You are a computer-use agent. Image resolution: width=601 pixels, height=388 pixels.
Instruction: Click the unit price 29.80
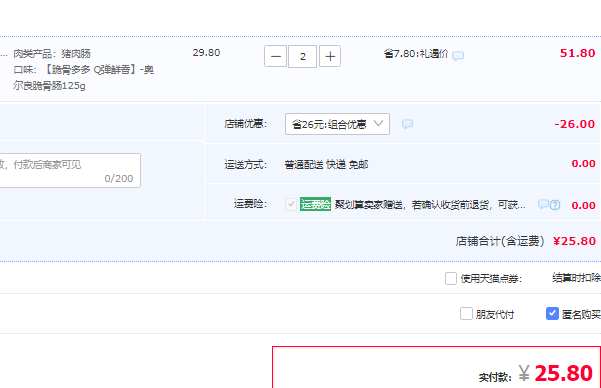206,53
